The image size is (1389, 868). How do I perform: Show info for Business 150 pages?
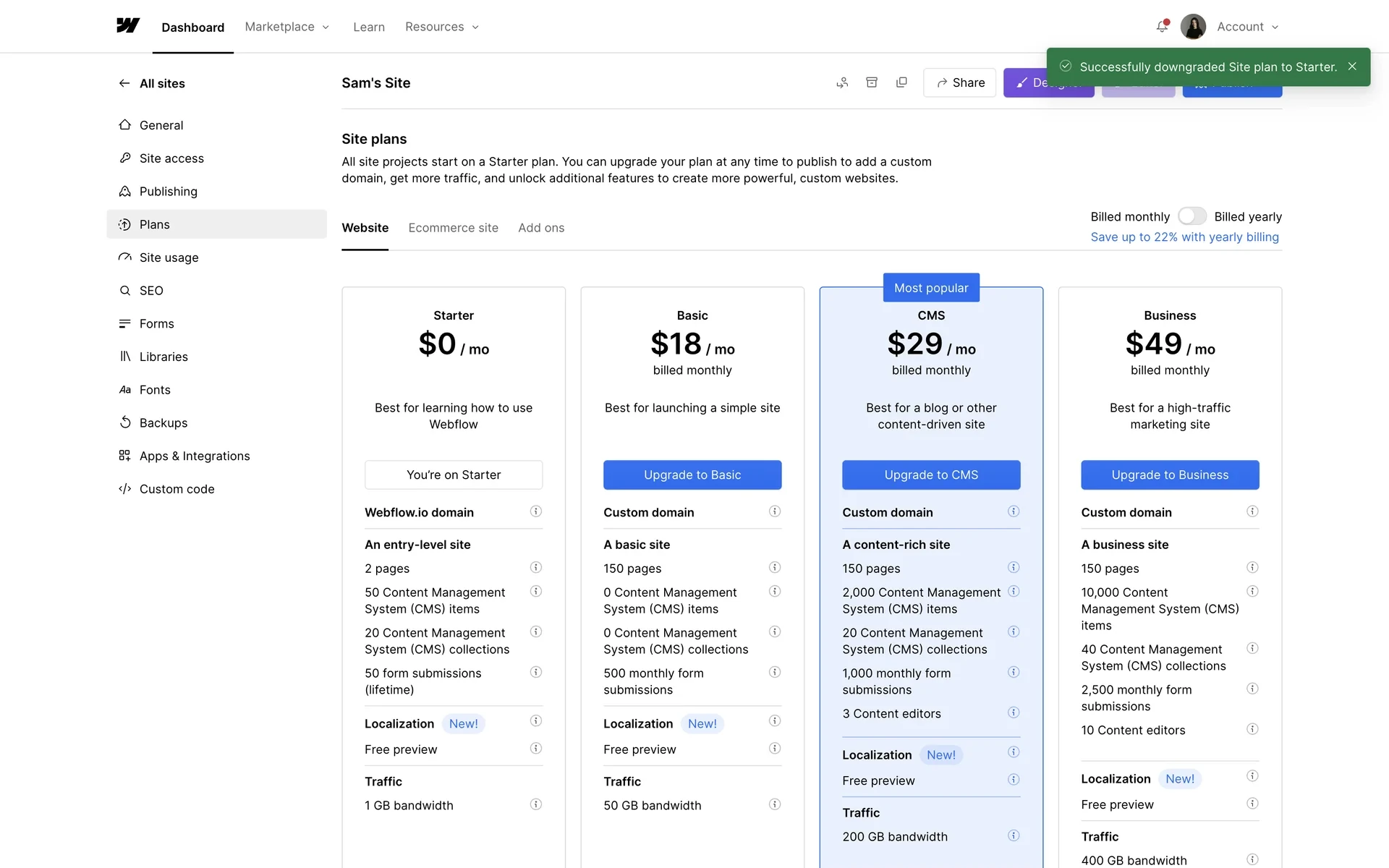[x=1252, y=567]
